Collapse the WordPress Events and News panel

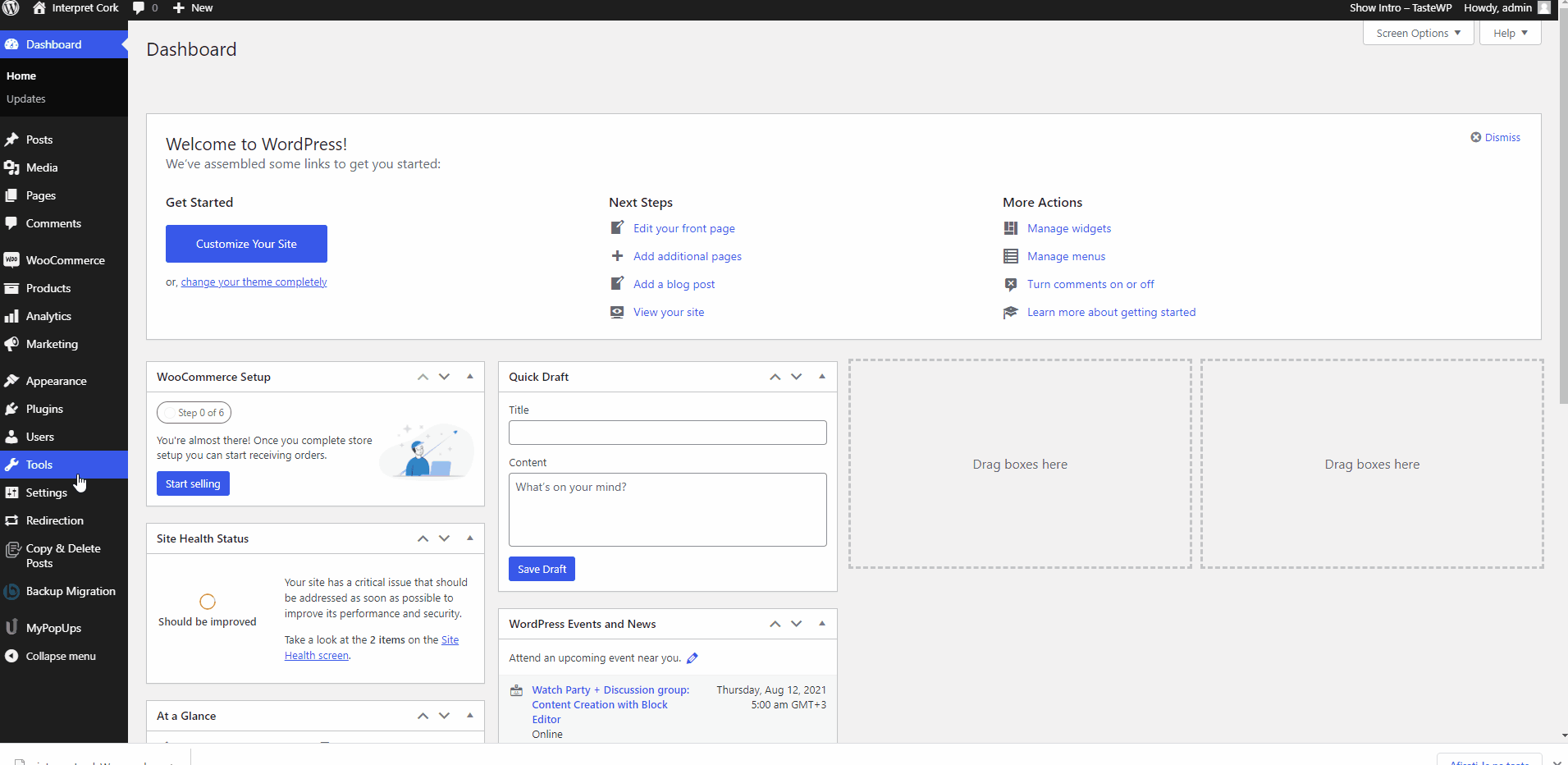coord(821,623)
